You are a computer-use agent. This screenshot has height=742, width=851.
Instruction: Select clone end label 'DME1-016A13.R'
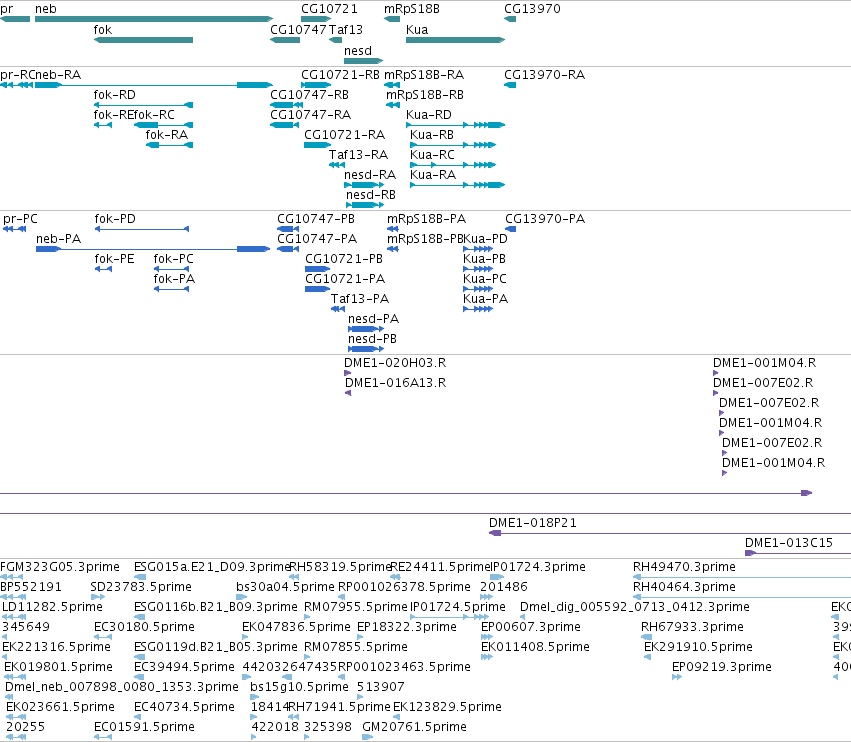(x=396, y=382)
